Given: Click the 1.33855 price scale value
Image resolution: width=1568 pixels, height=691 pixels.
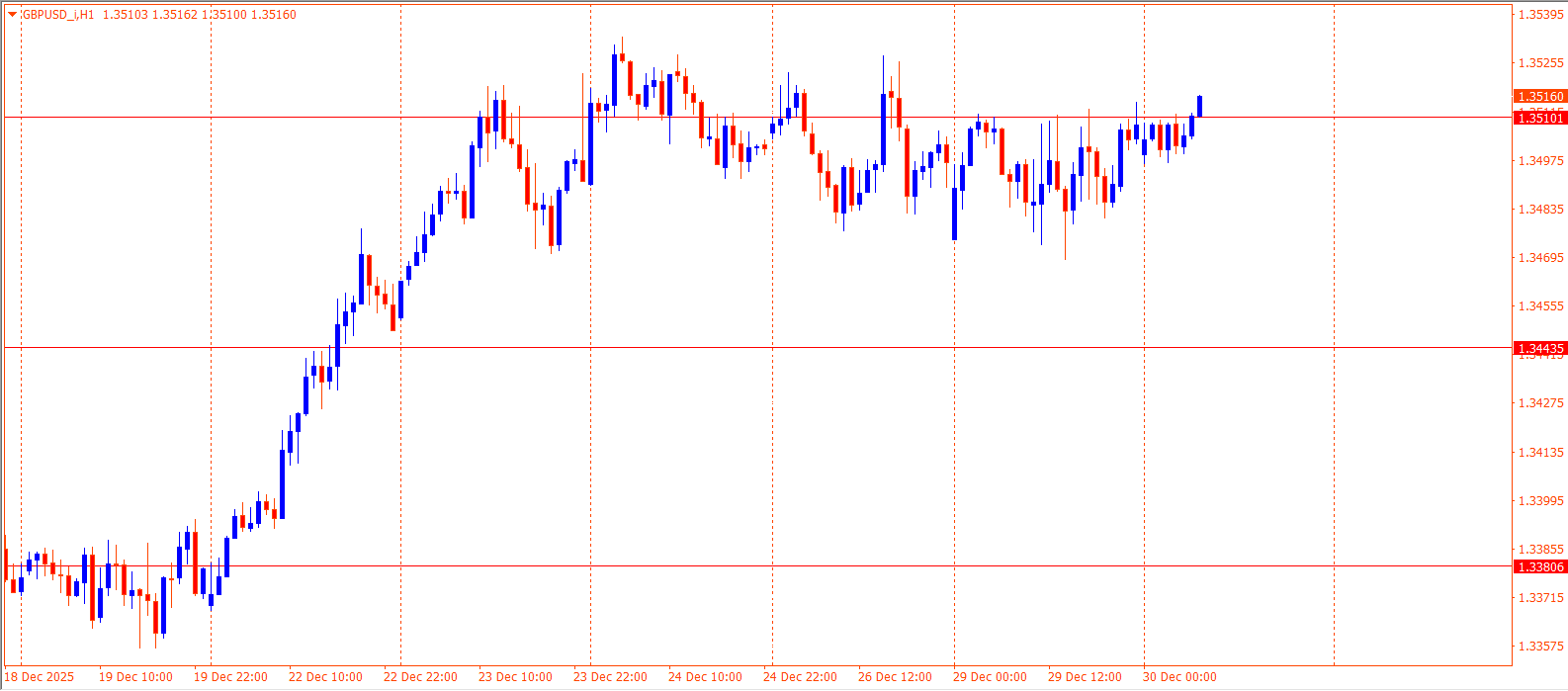Looking at the screenshot, I should (1540, 549).
